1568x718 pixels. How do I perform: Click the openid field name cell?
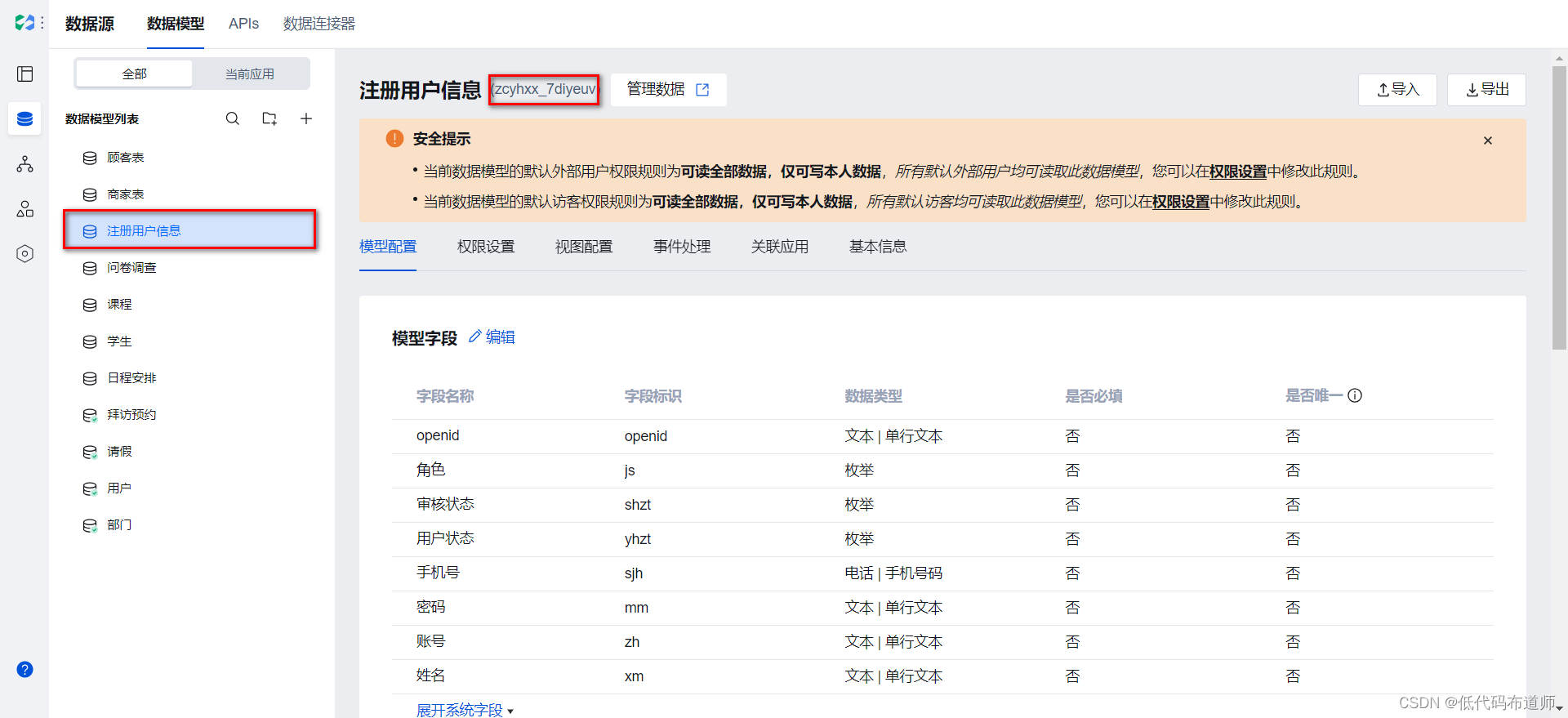(438, 435)
